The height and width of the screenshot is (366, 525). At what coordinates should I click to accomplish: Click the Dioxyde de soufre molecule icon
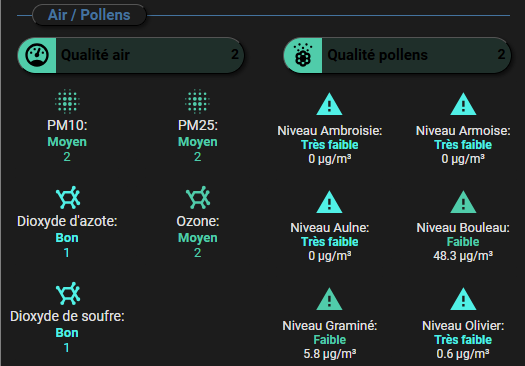68,293
